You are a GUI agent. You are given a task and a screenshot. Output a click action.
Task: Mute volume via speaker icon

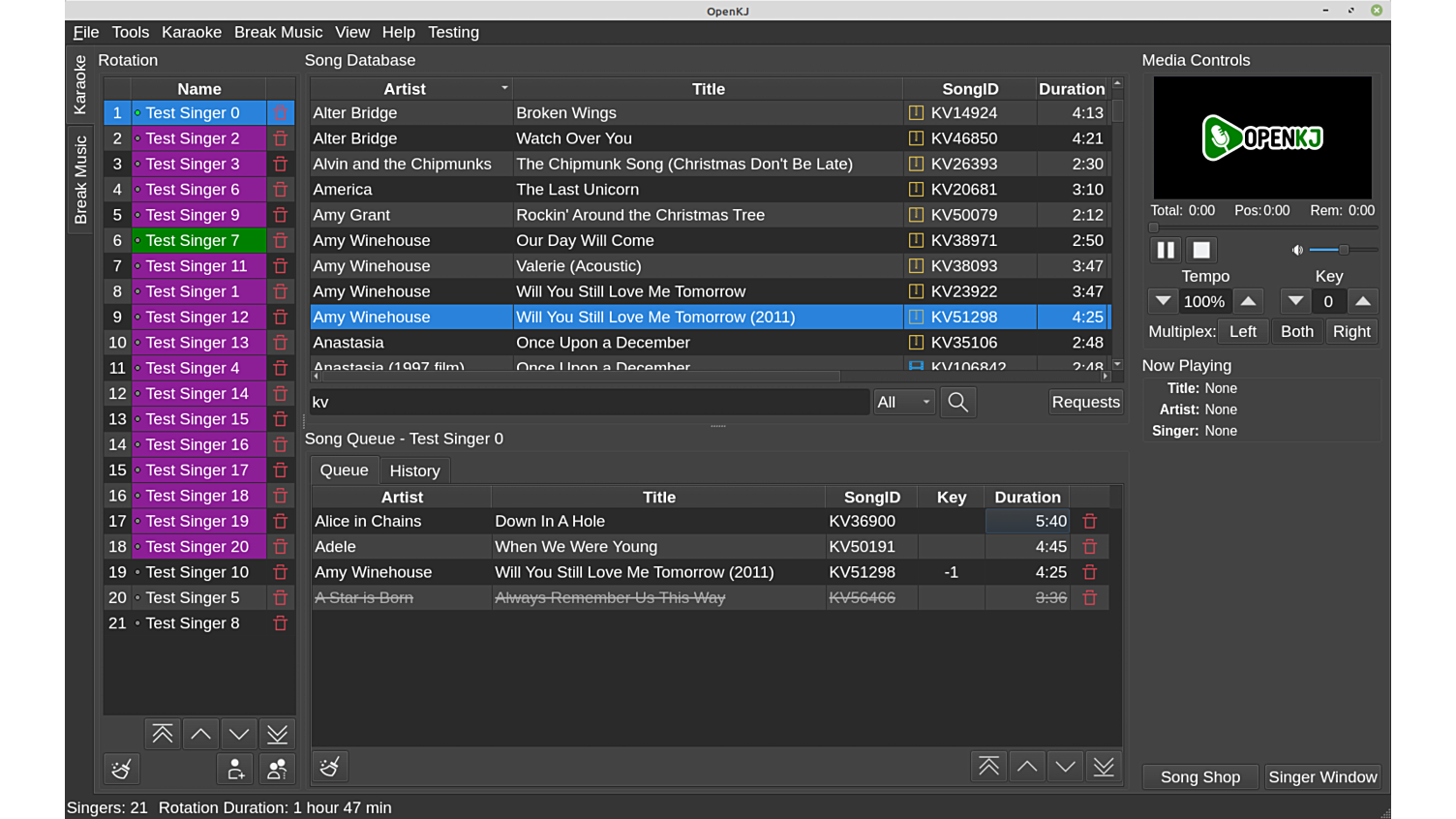tap(1297, 250)
